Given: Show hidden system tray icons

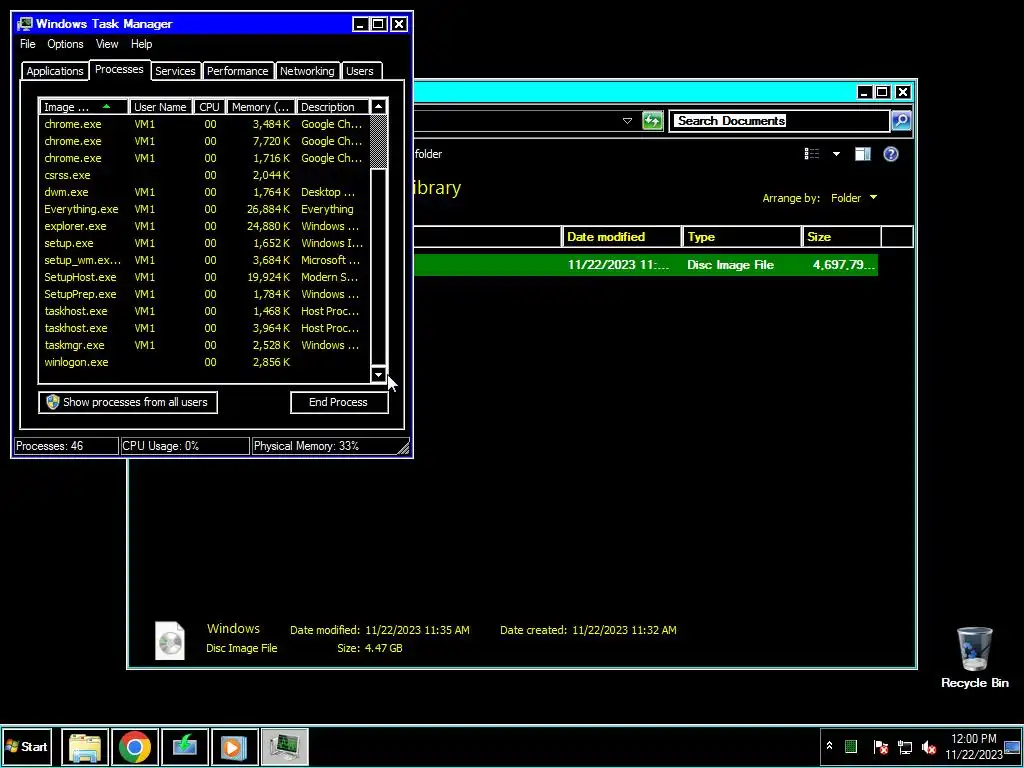Looking at the screenshot, I should (829, 746).
